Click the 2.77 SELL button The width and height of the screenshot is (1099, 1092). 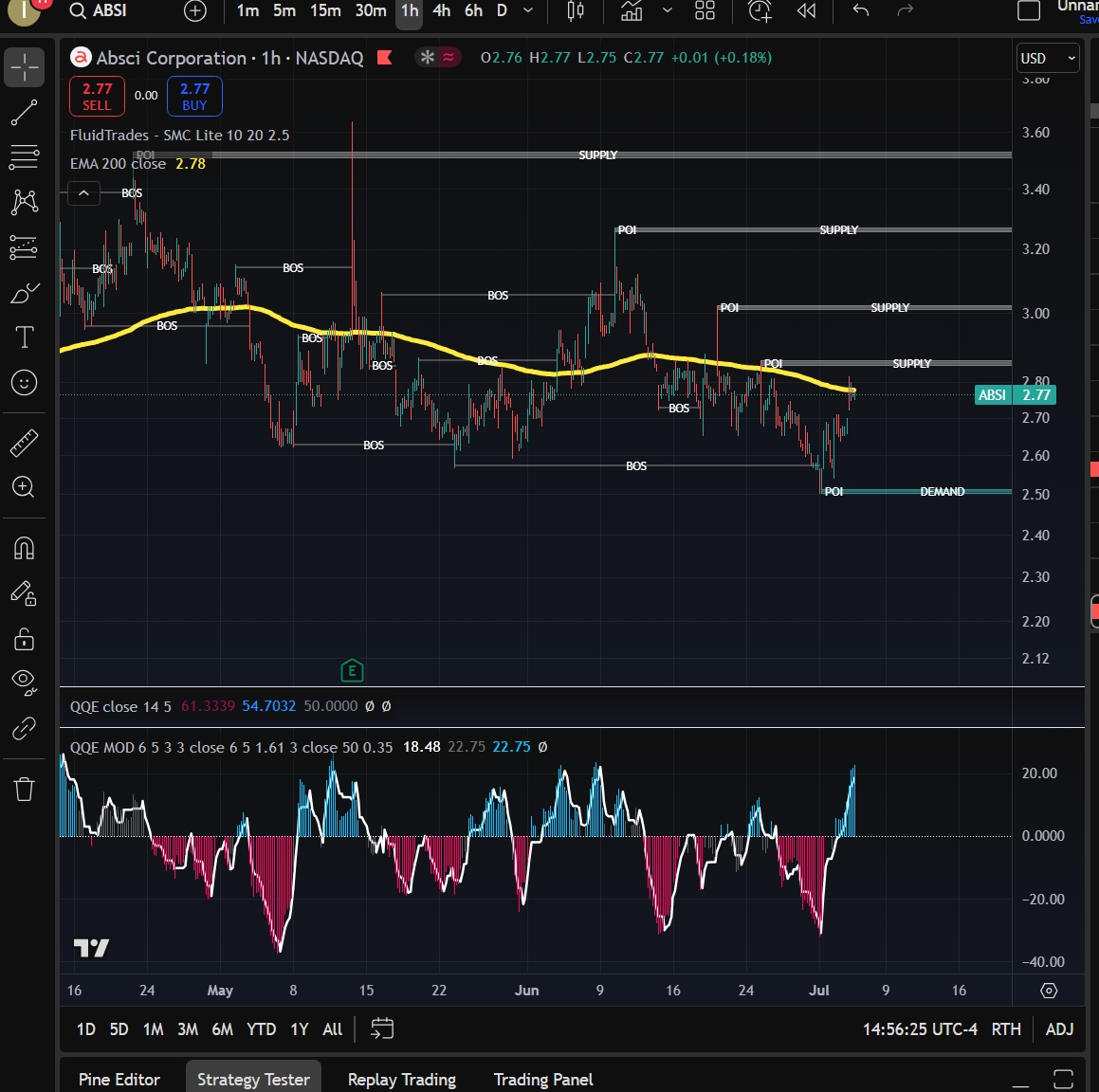pyautogui.click(x=97, y=96)
